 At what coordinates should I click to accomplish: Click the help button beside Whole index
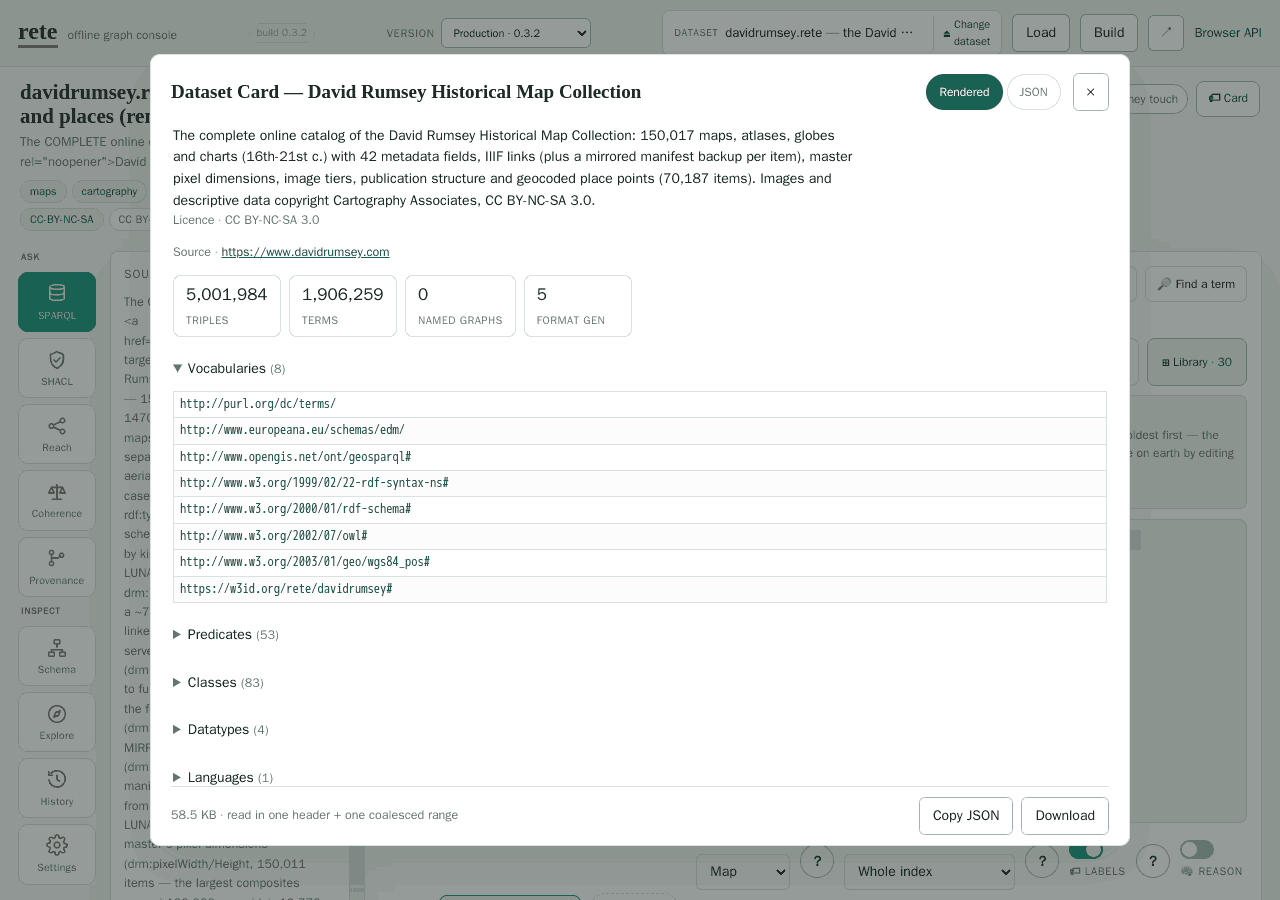coord(1042,861)
